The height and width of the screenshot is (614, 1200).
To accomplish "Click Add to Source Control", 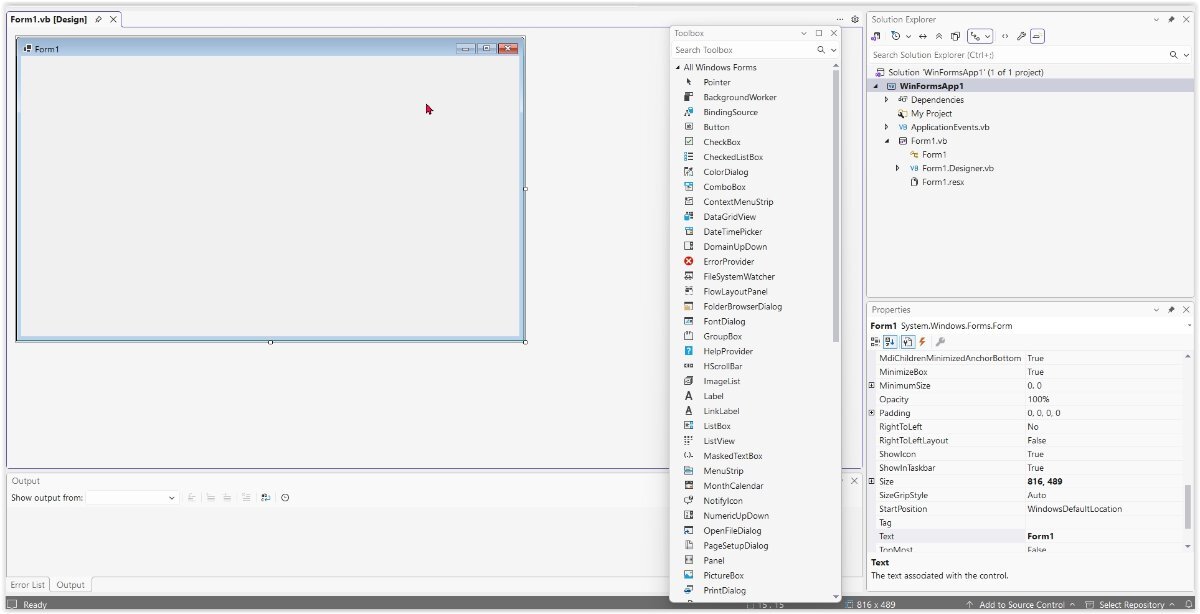I will pos(1021,605).
